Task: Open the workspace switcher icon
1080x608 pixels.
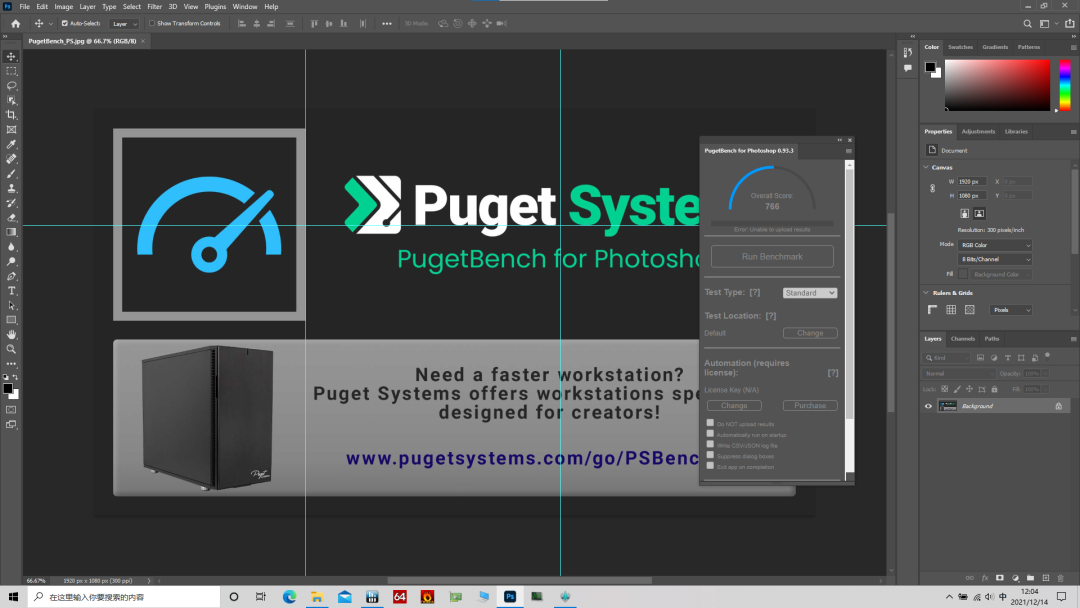Action: 1044,23
